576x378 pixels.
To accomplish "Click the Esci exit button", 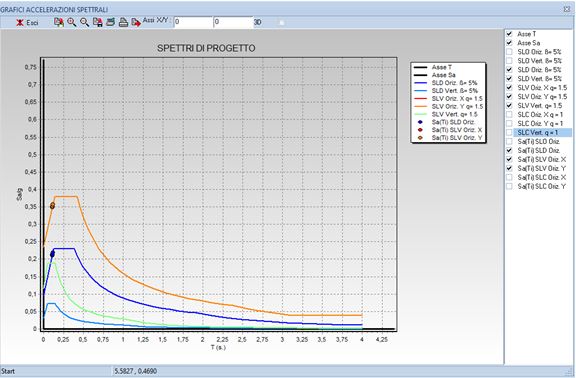I will pyautogui.click(x=27, y=23).
